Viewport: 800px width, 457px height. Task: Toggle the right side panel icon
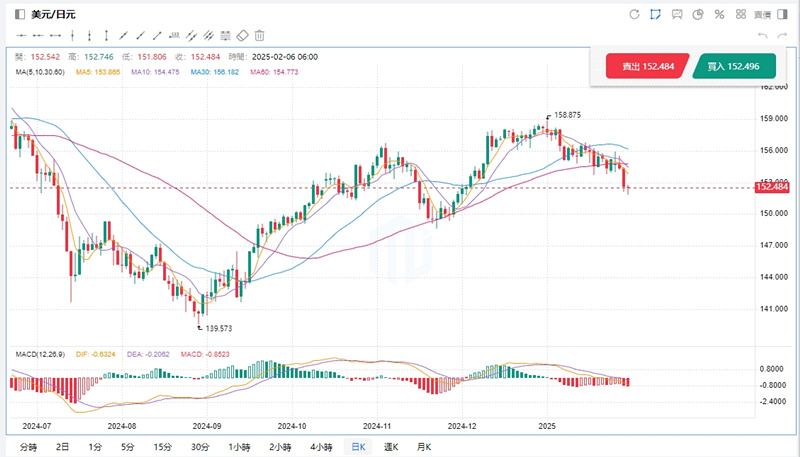[783, 14]
